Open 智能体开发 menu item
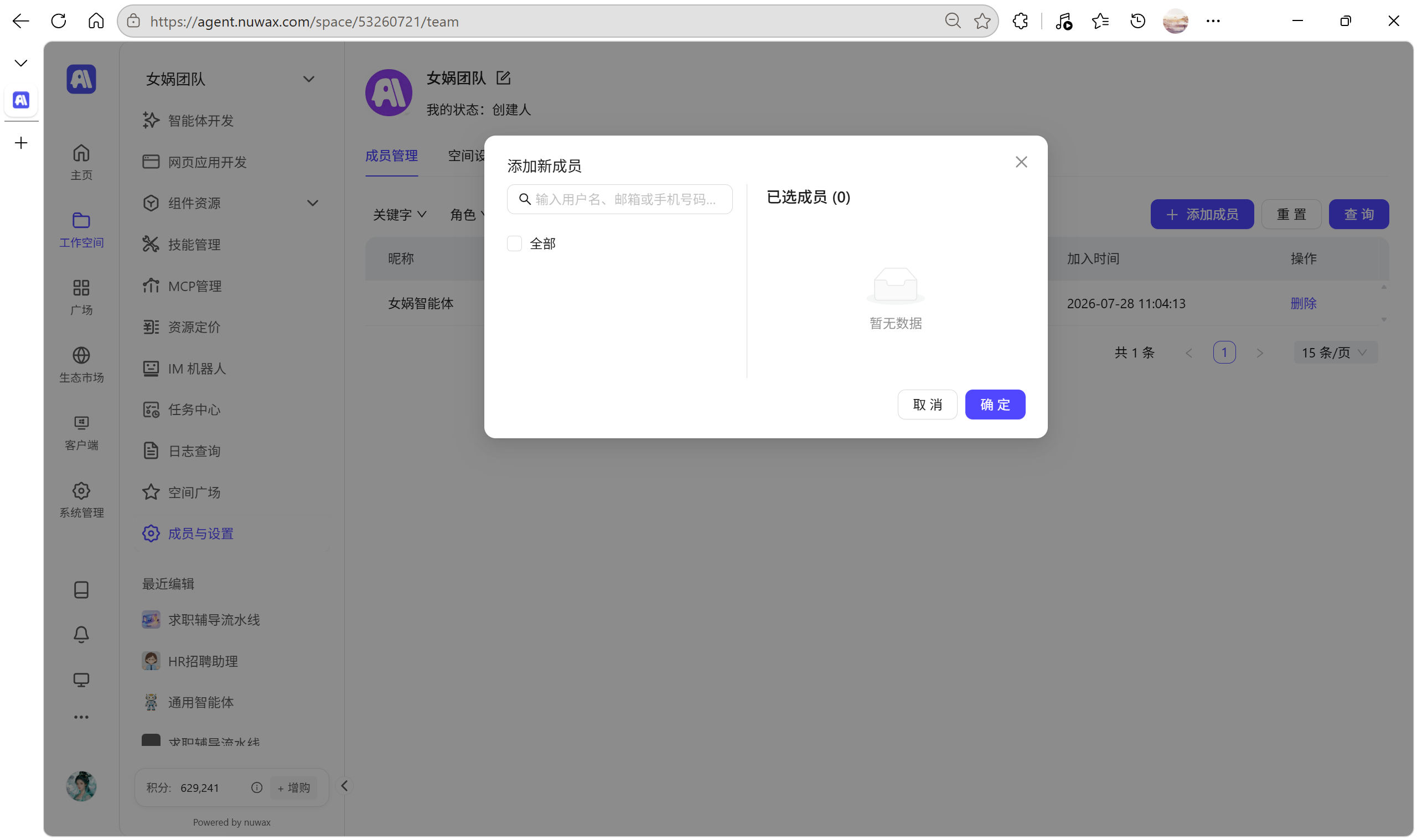Viewport: 1417px width, 840px height. pyautogui.click(x=231, y=121)
